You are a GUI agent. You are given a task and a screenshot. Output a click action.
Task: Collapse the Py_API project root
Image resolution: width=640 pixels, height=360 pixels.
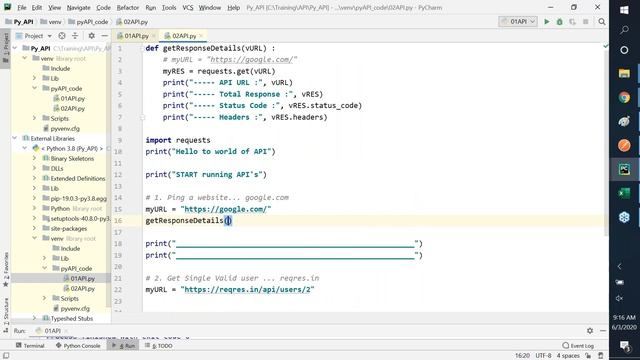tap(15, 48)
